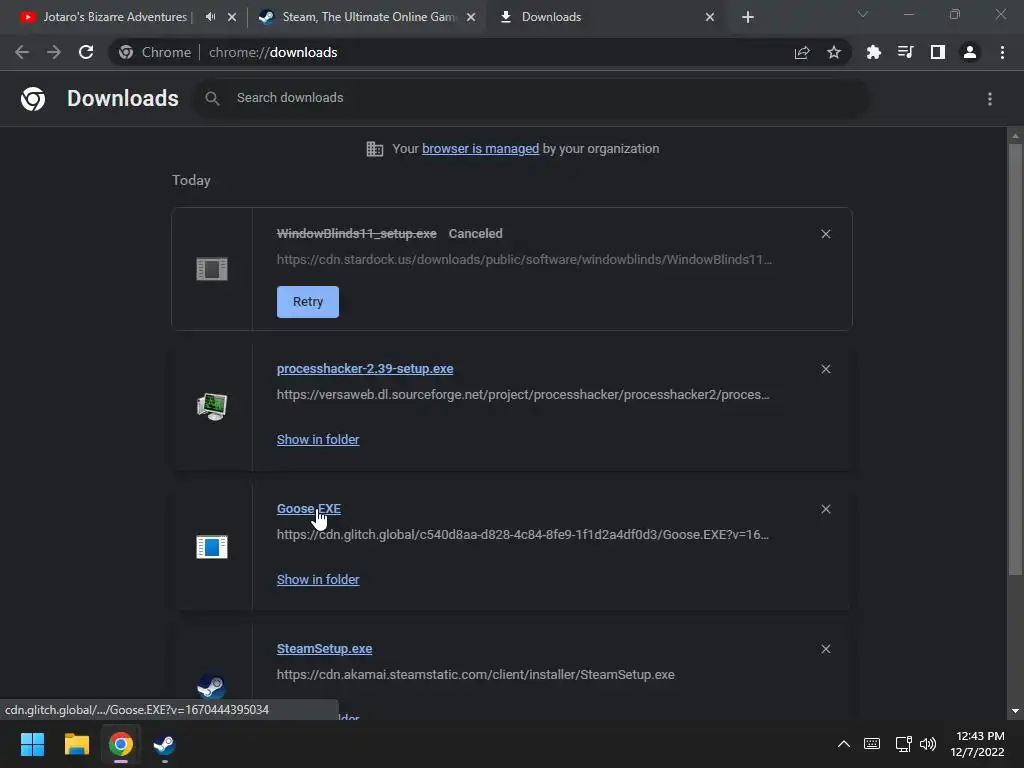Click the page vertical scrollbar thumb
The height and width of the screenshot is (768, 1024).
tap(1015, 359)
